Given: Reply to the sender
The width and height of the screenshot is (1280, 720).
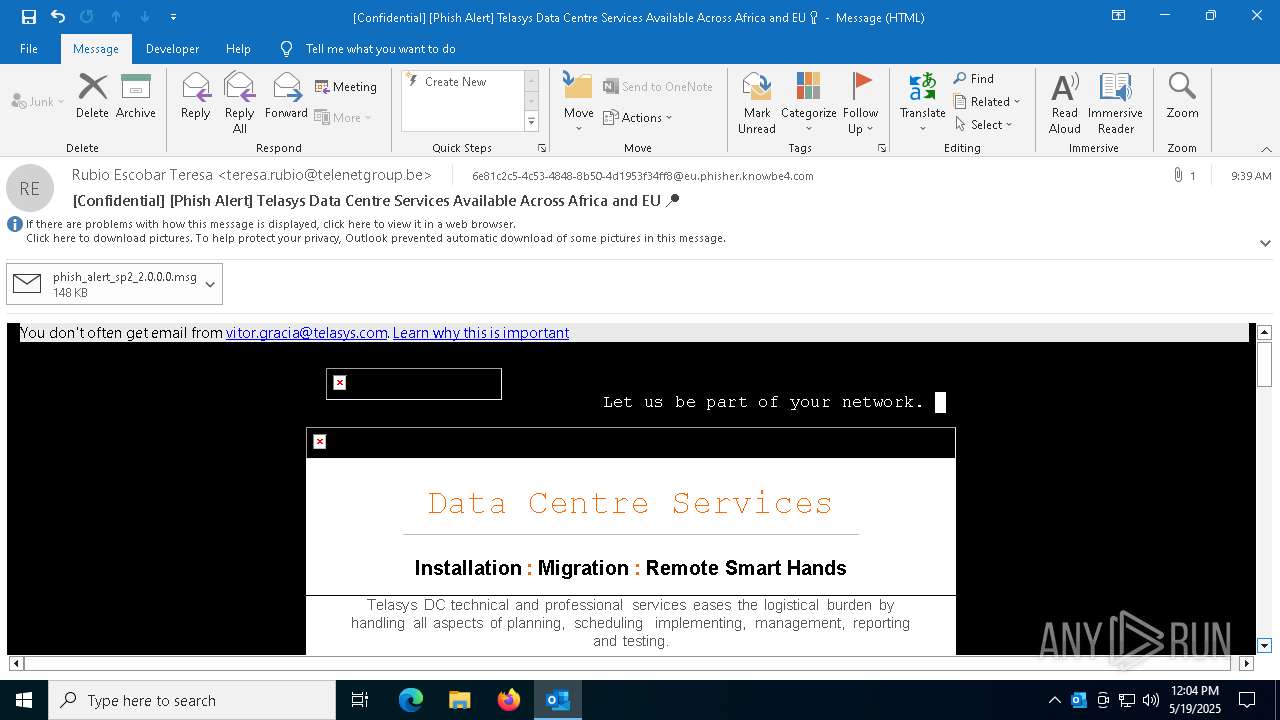Looking at the screenshot, I should point(195,96).
